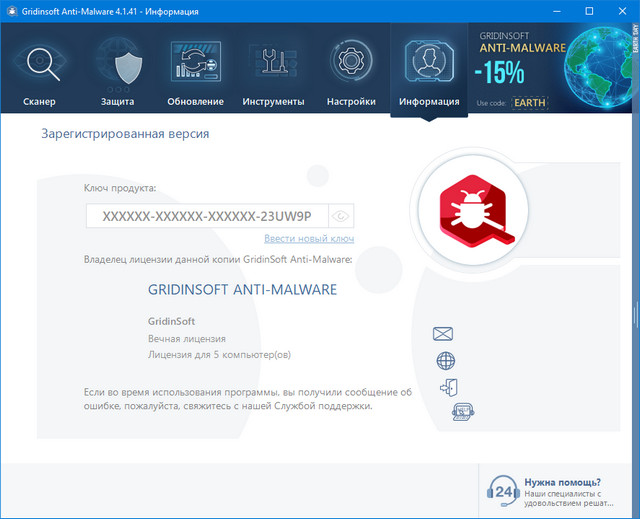Minimize the Gridinsoft Anti-Malware window
This screenshot has height=519, width=640.
[547, 11]
